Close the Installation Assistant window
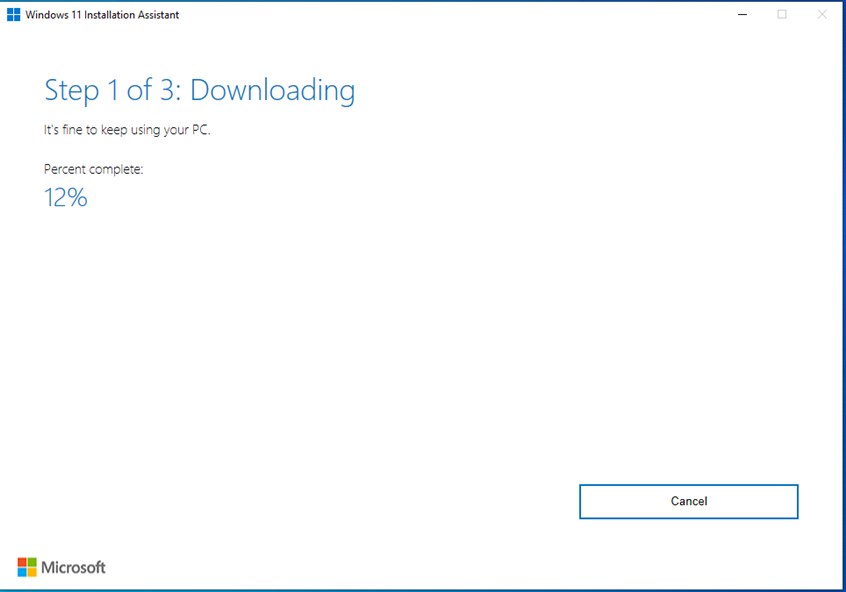846x592 pixels. pos(822,15)
